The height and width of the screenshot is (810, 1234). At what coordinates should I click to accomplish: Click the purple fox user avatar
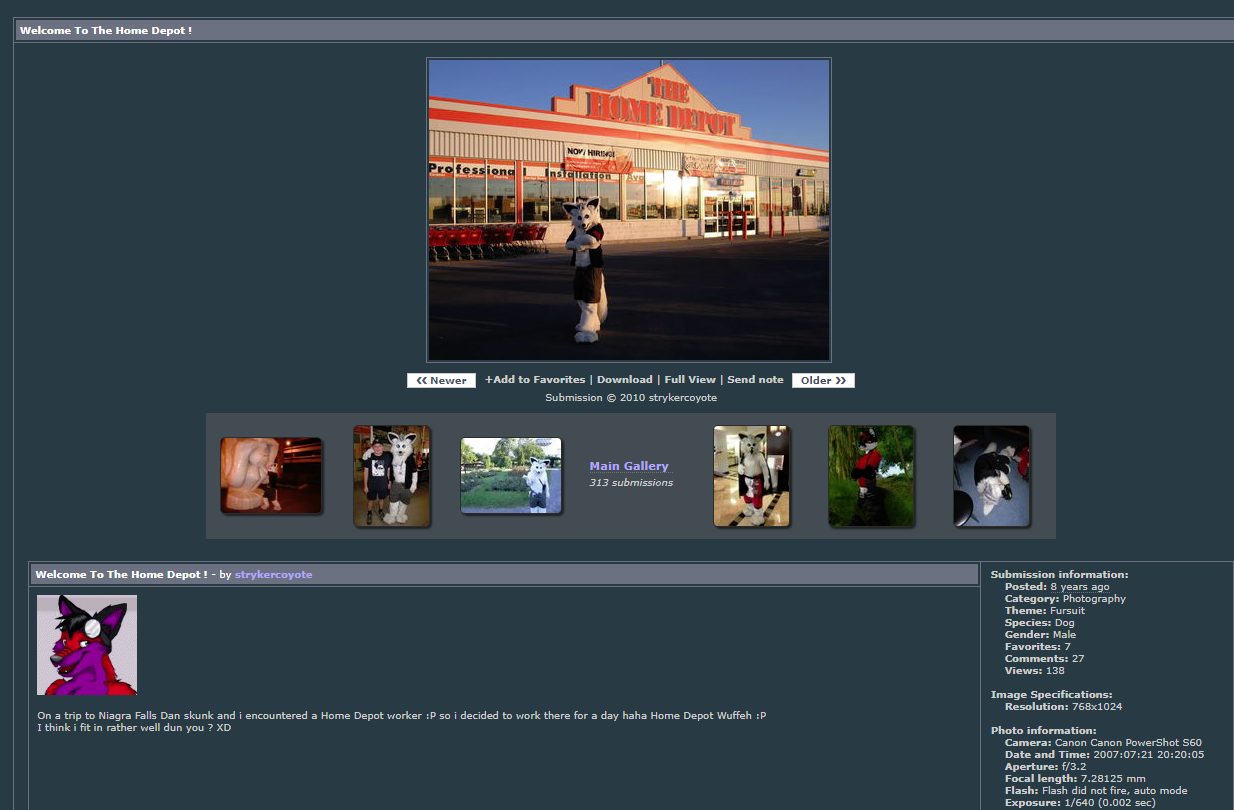87,645
